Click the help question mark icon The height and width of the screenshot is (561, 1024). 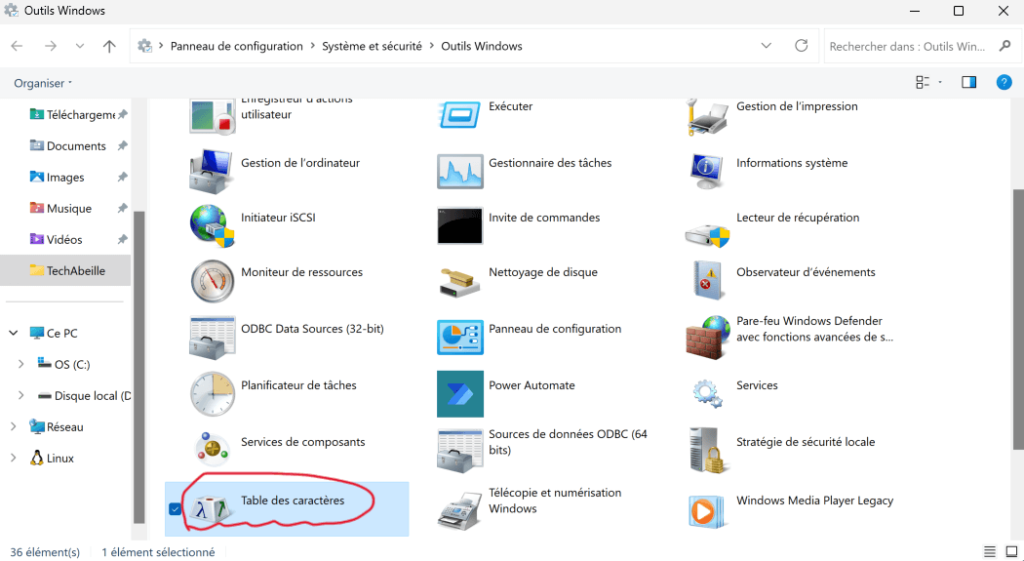pyautogui.click(x=1003, y=83)
